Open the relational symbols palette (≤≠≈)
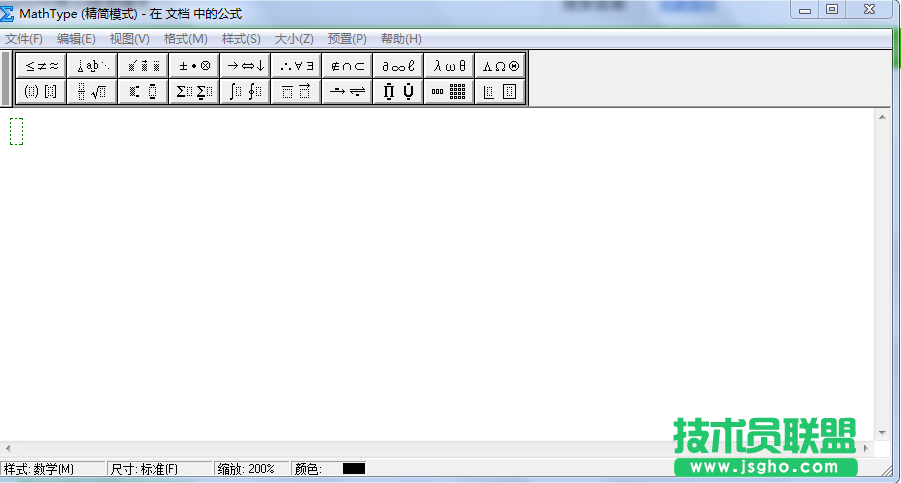Screen dimensions: 901x483 [42, 66]
